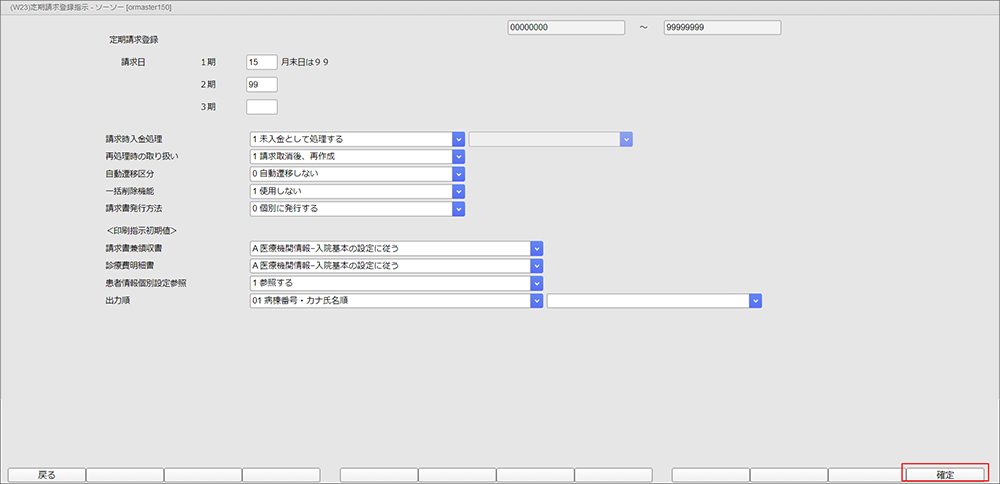This screenshot has width=1000, height=484.
Task: Click the 確定 button
Action: (x=945, y=474)
